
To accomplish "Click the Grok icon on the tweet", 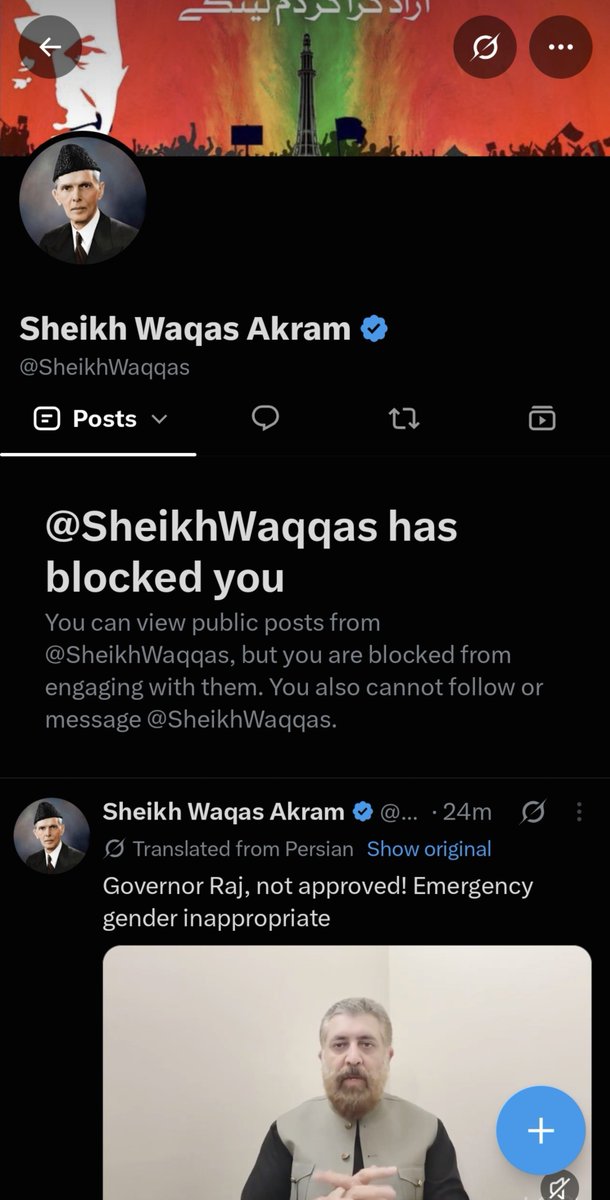I will coord(533,813).
